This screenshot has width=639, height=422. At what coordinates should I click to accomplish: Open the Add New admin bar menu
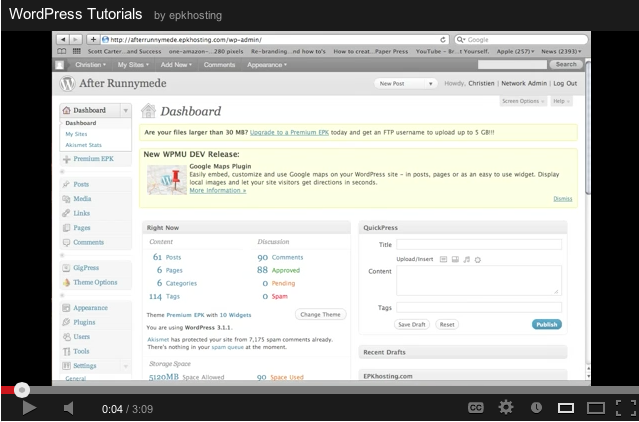click(176, 64)
